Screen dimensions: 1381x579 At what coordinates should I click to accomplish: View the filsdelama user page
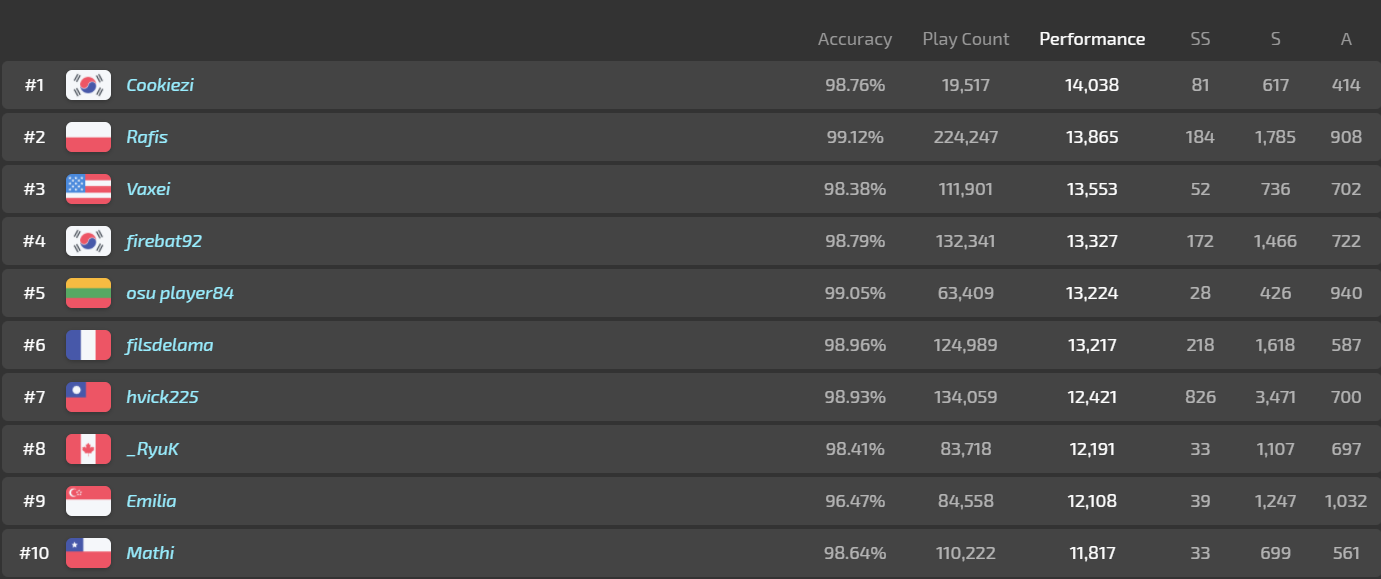coord(169,345)
